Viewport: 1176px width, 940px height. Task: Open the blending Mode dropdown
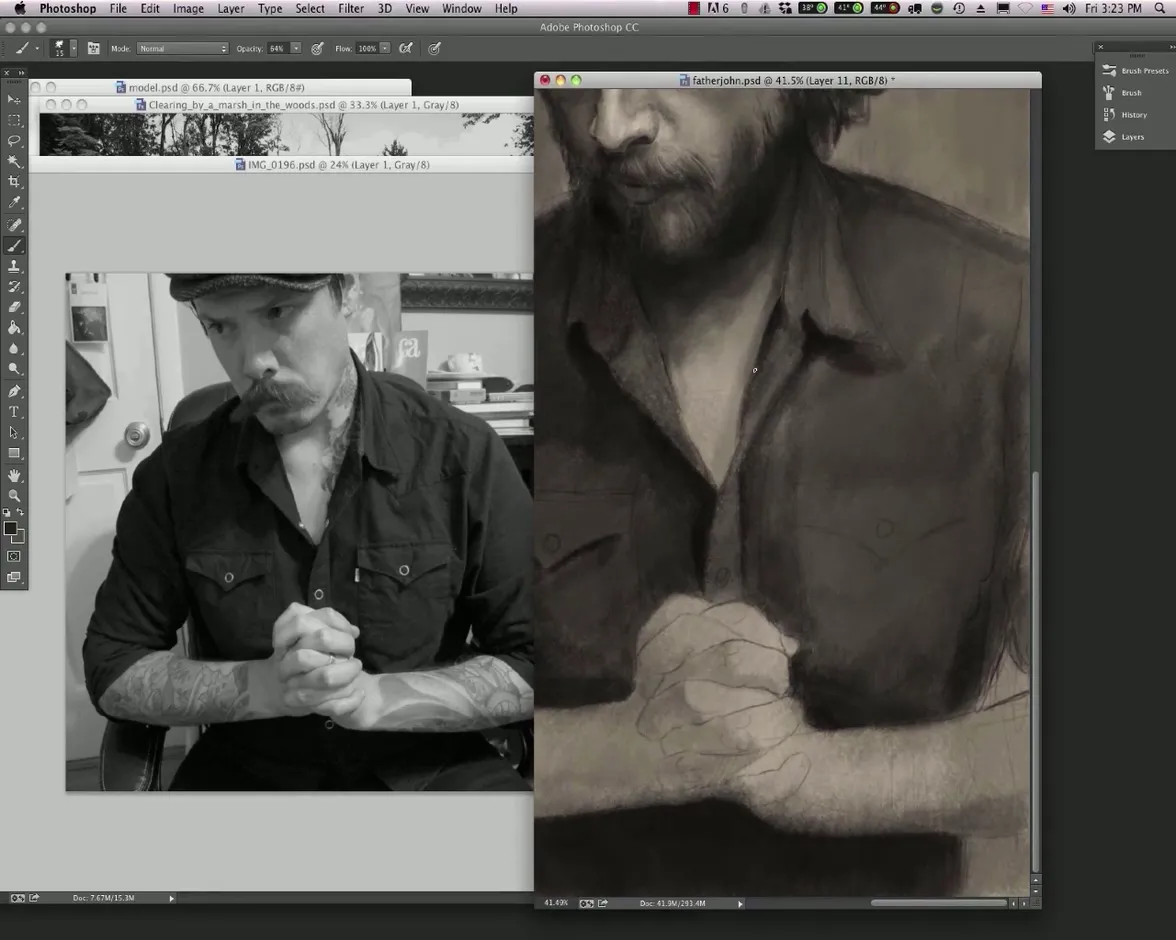pos(182,48)
